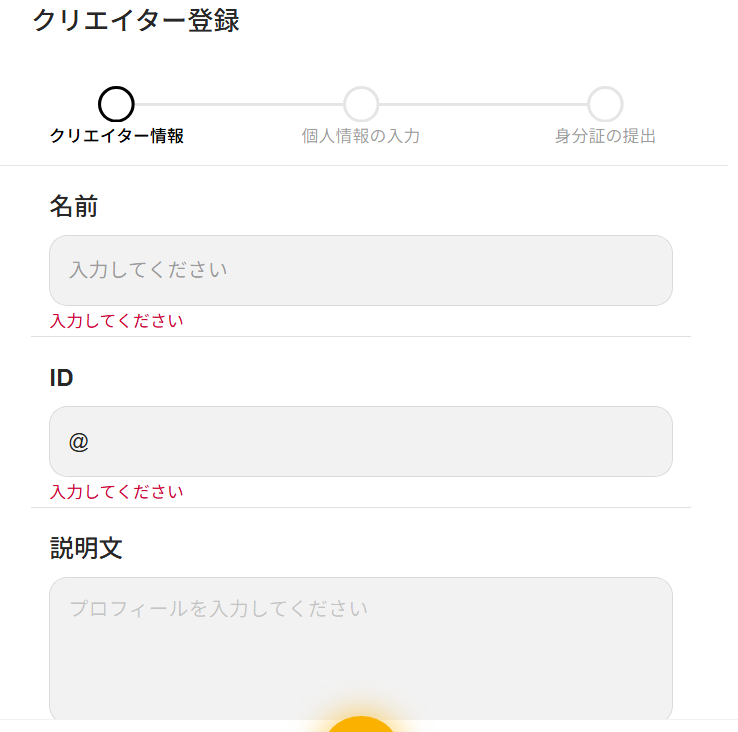The width and height of the screenshot is (738, 732).
Task: Click the @ prefix symbol in the ID field
Action: pyautogui.click(x=79, y=441)
